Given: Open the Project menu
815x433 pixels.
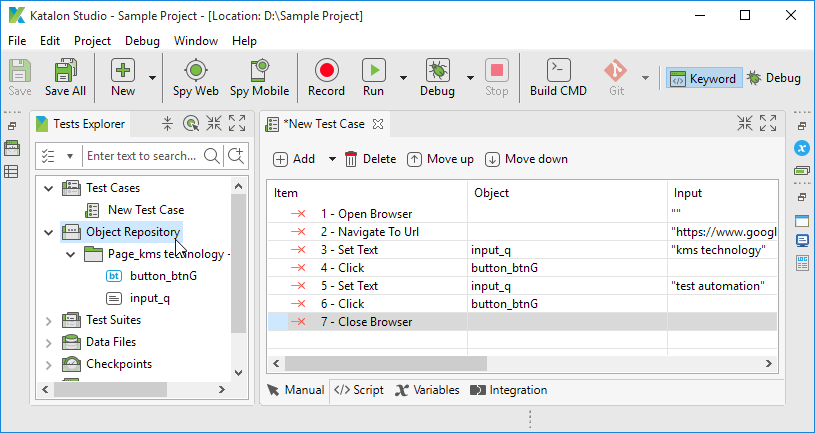Looking at the screenshot, I should [x=93, y=41].
